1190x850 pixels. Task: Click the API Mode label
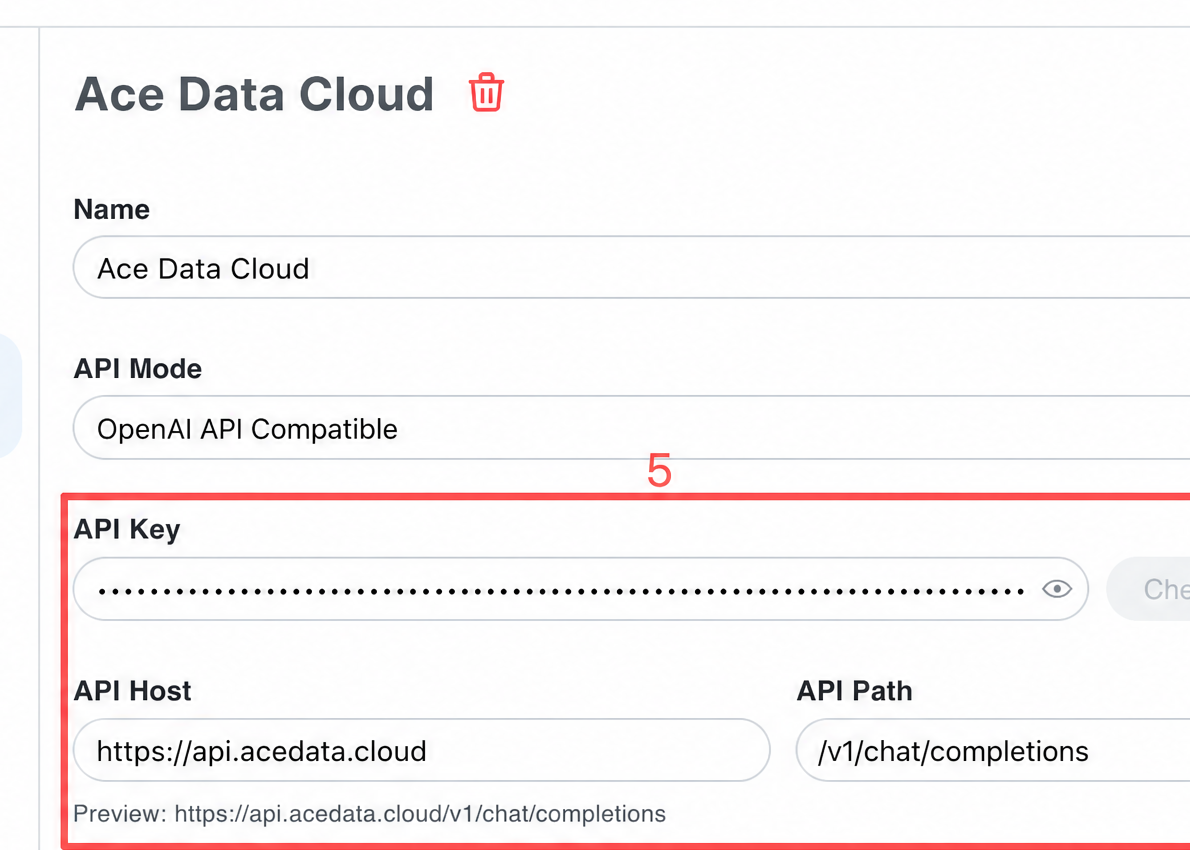(x=137, y=369)
